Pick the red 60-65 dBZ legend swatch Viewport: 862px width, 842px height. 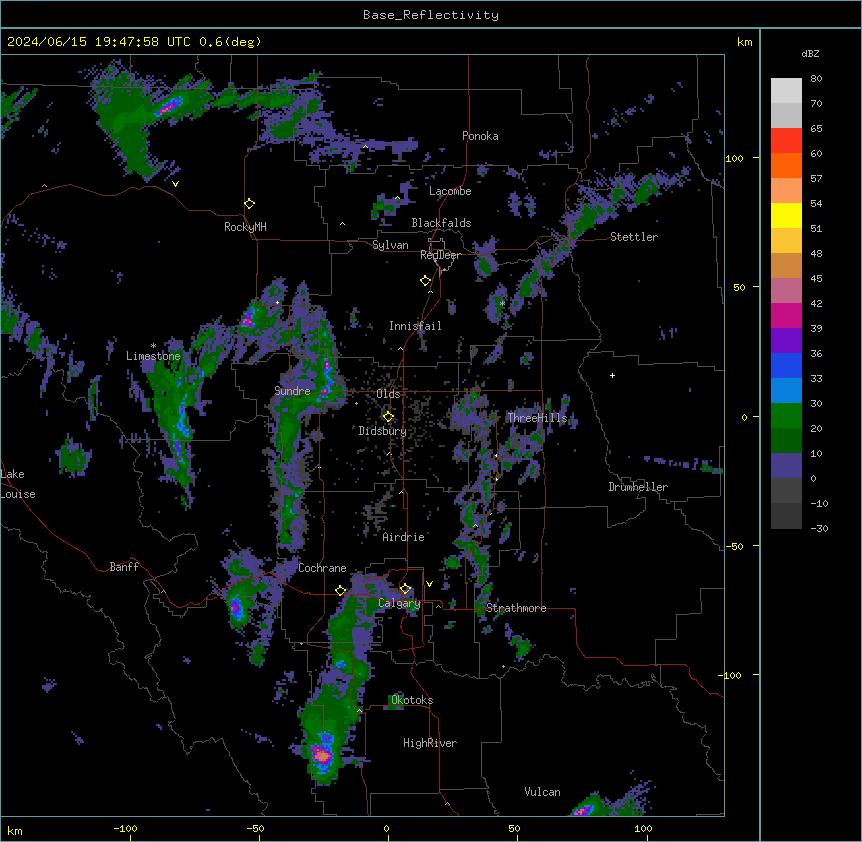(x=786, y=141)
